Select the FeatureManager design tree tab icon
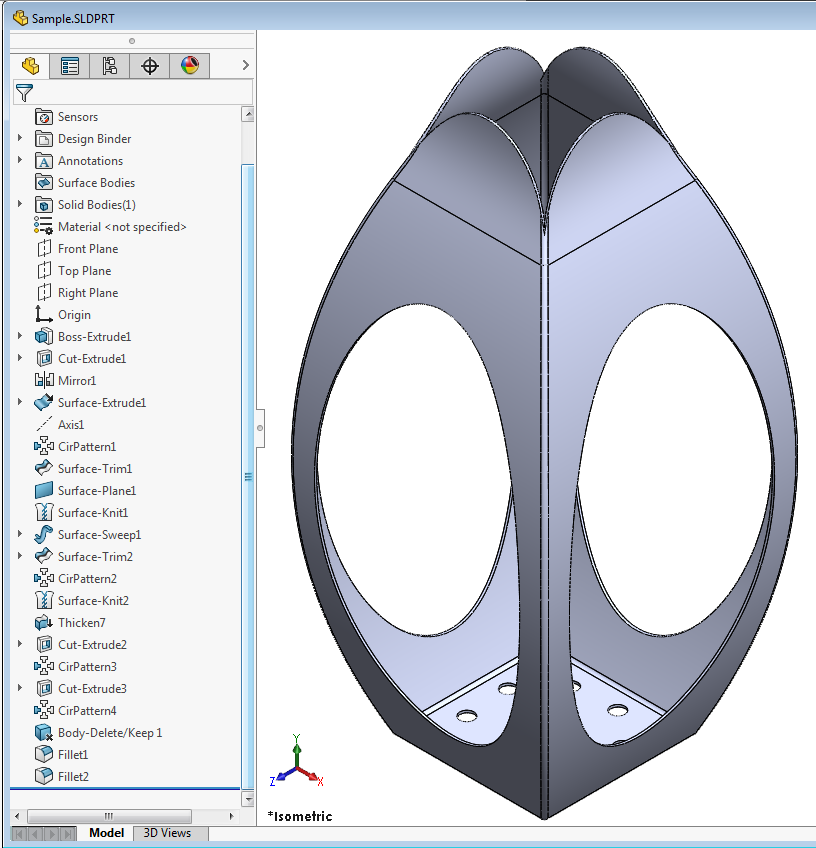 29,65
